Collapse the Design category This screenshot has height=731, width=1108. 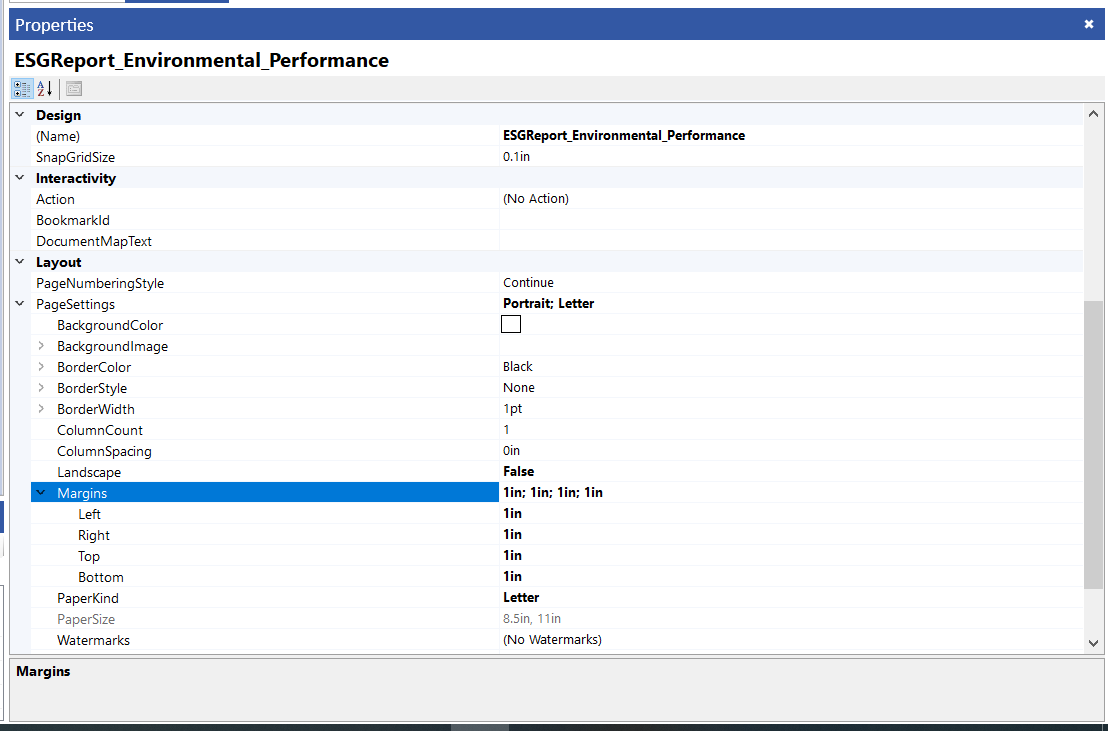point(20,115)
